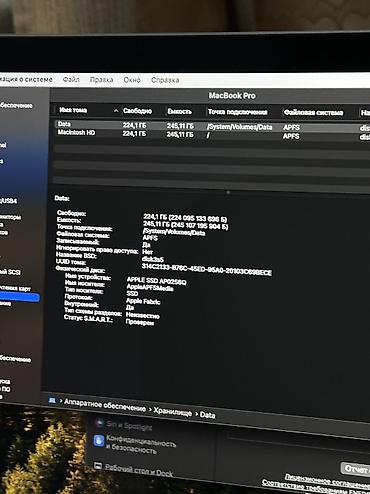Open the Файл menu
The height and width of the screenshot is (494, 370).
(71, 80)
